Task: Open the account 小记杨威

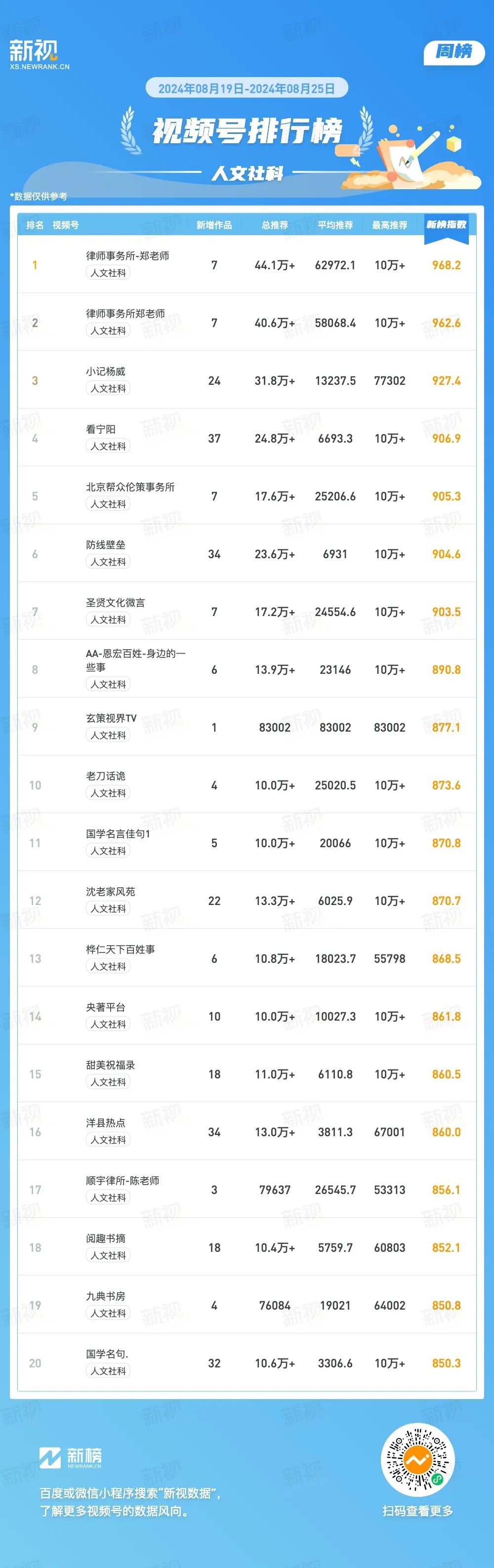Action: pyautogui.click(x=105, y=371)
